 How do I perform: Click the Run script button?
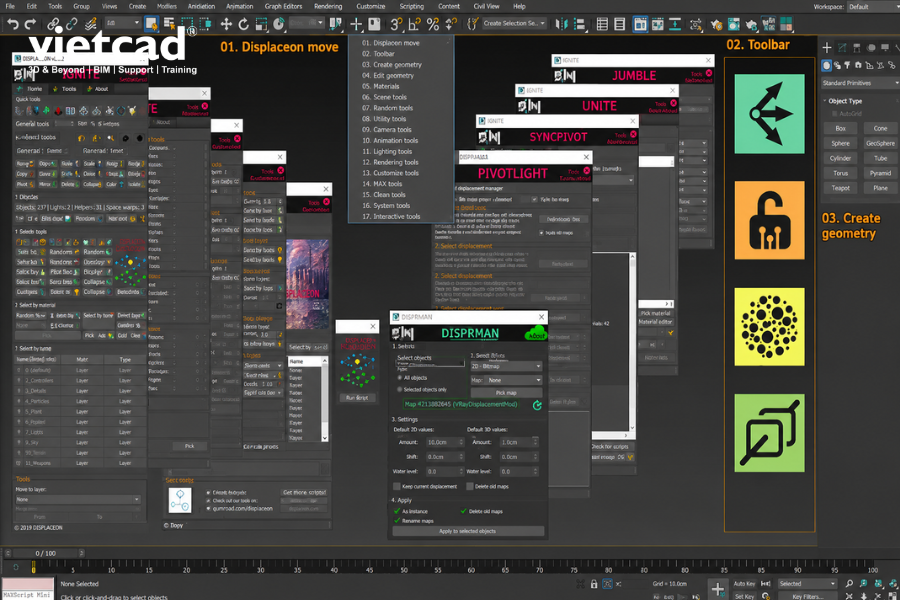tap(357, 398)
